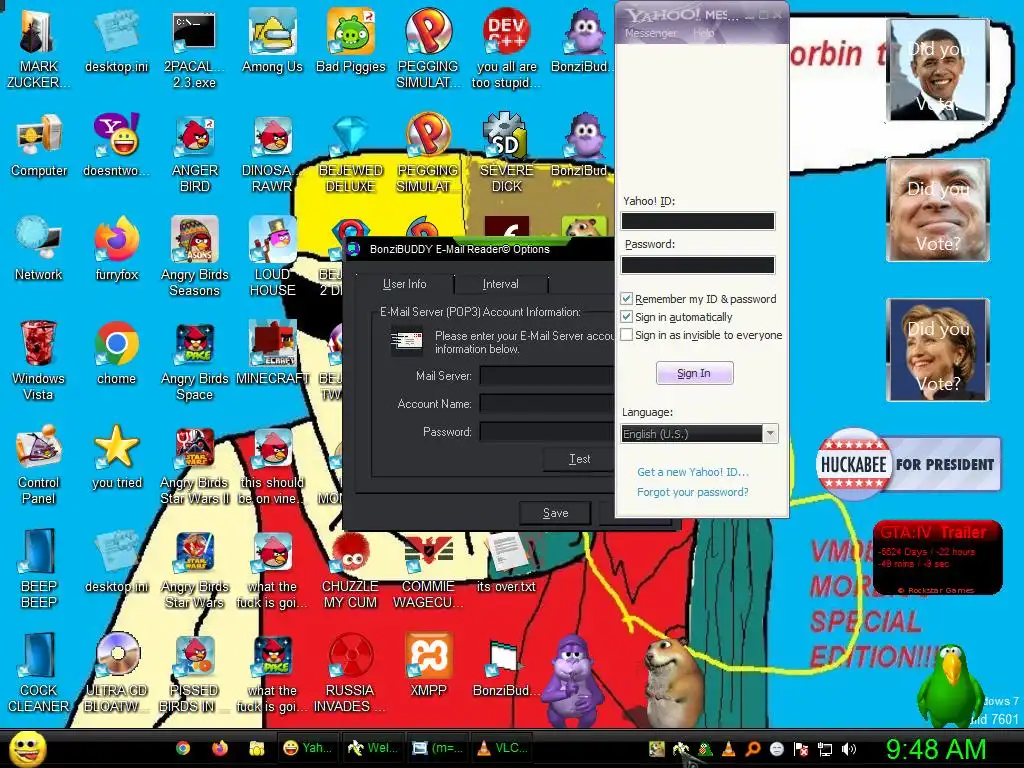The height and width of the screenshot is (768, 1024).
Task: Open the Messenger menu in Yahoo Messenger
Action: [x=651, y=33]
